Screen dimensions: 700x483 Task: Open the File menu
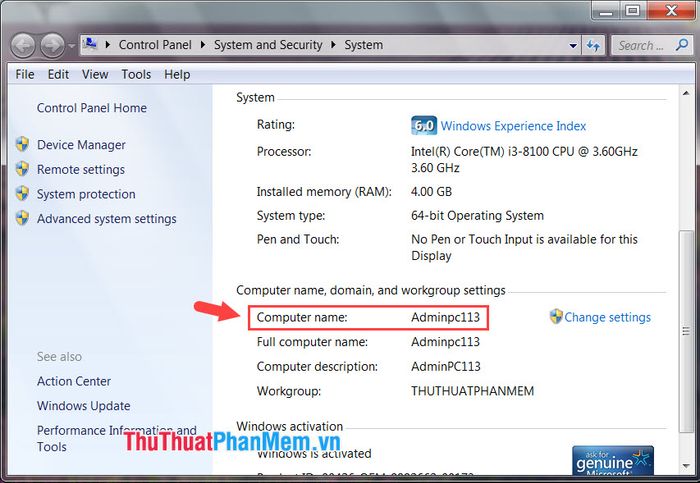point(25,74)
